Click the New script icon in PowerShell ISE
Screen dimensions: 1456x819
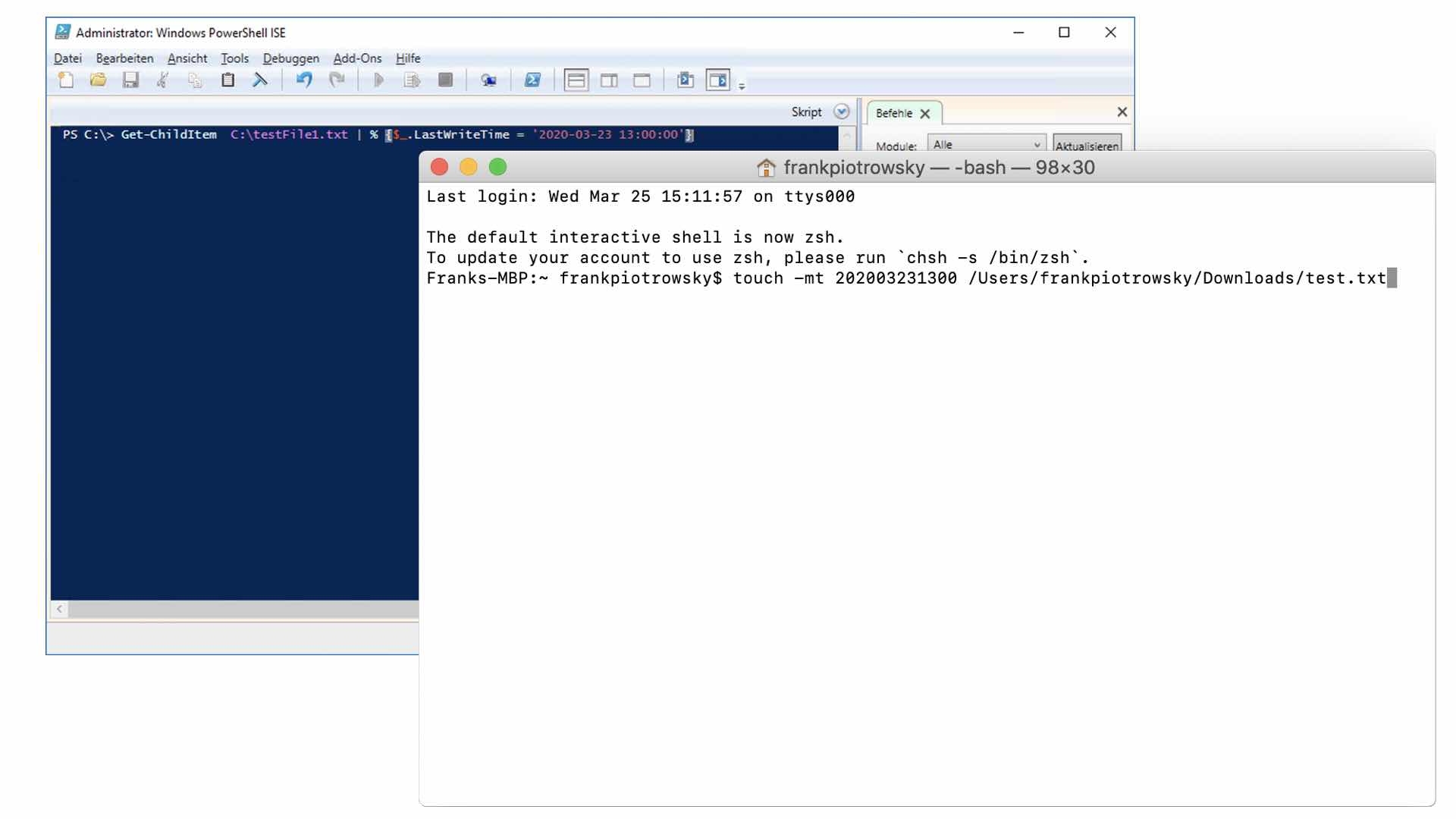point(66,80)
